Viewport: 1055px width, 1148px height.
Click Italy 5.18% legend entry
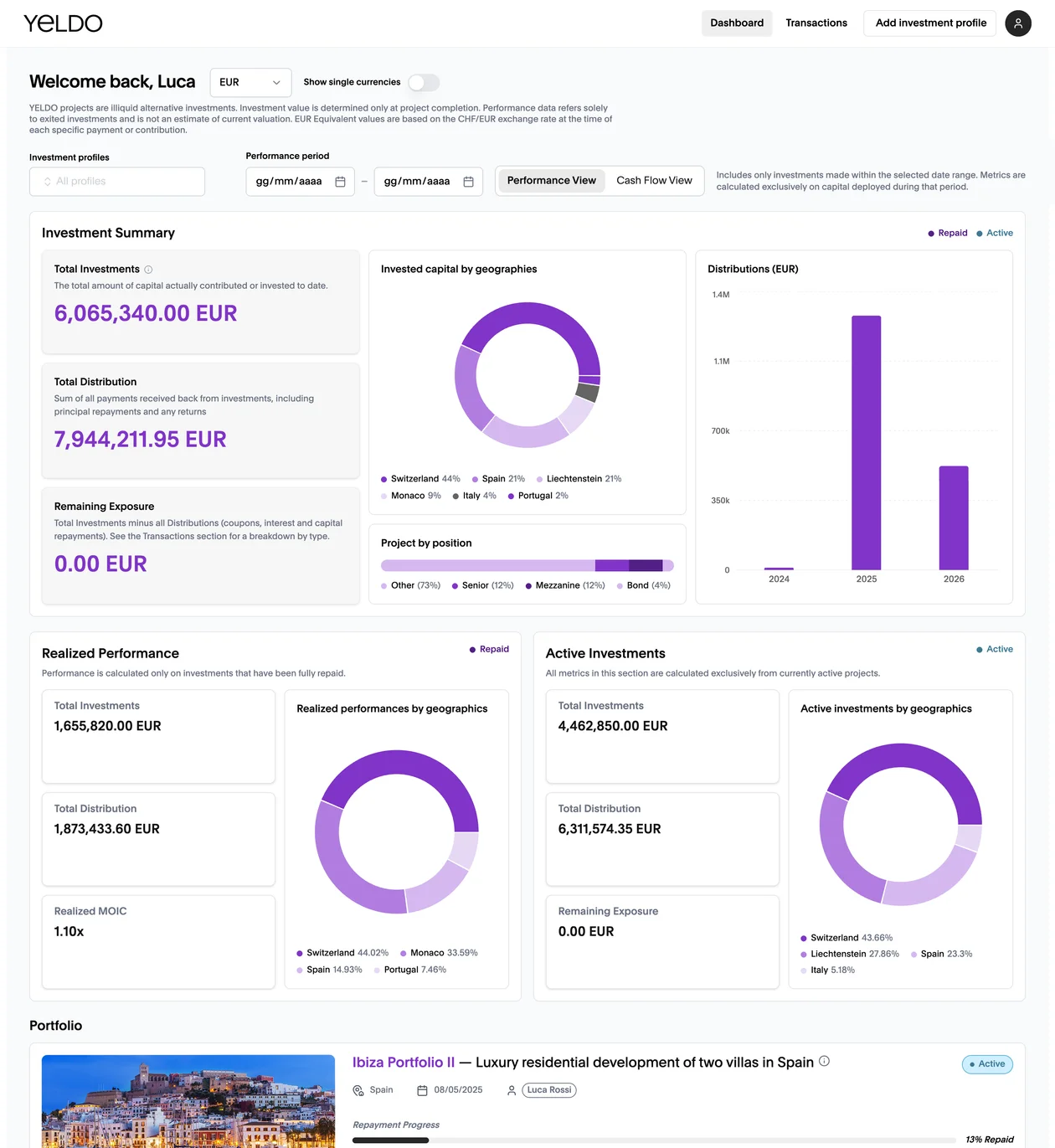827,970
